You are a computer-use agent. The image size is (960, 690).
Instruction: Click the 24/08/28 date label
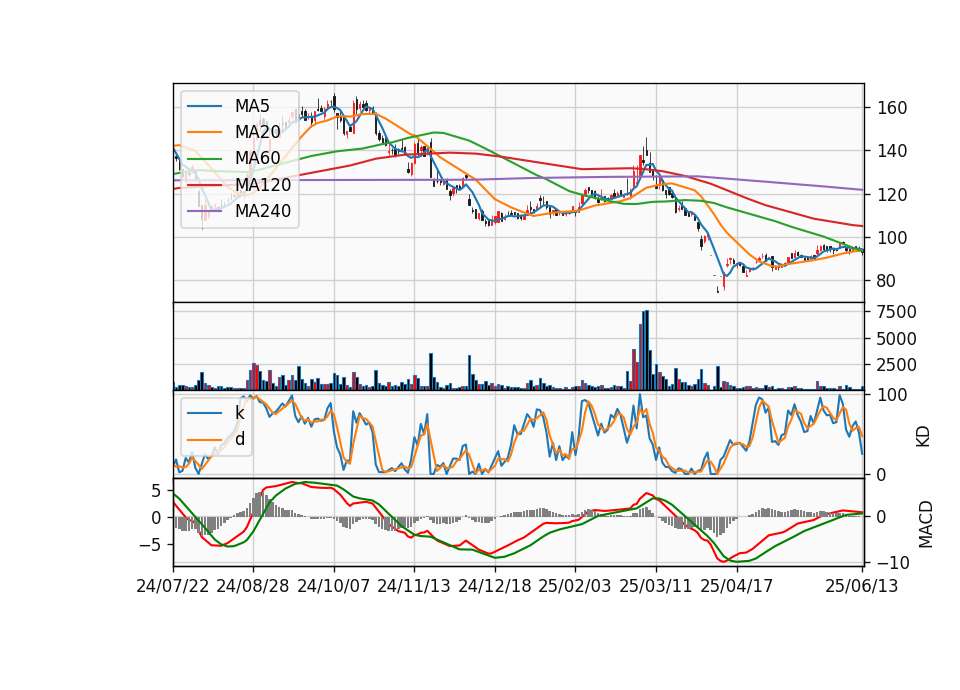(253, 586)
